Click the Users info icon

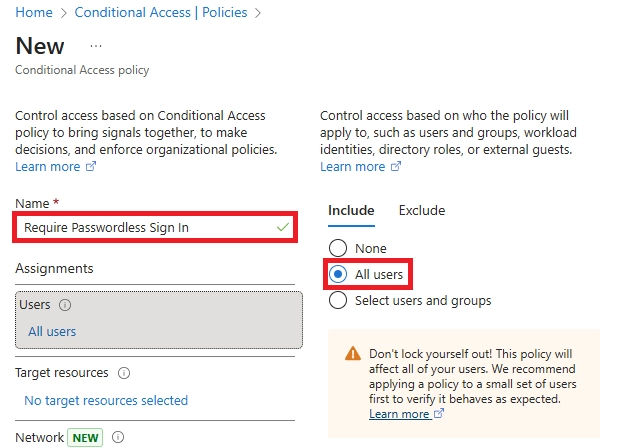66,305
